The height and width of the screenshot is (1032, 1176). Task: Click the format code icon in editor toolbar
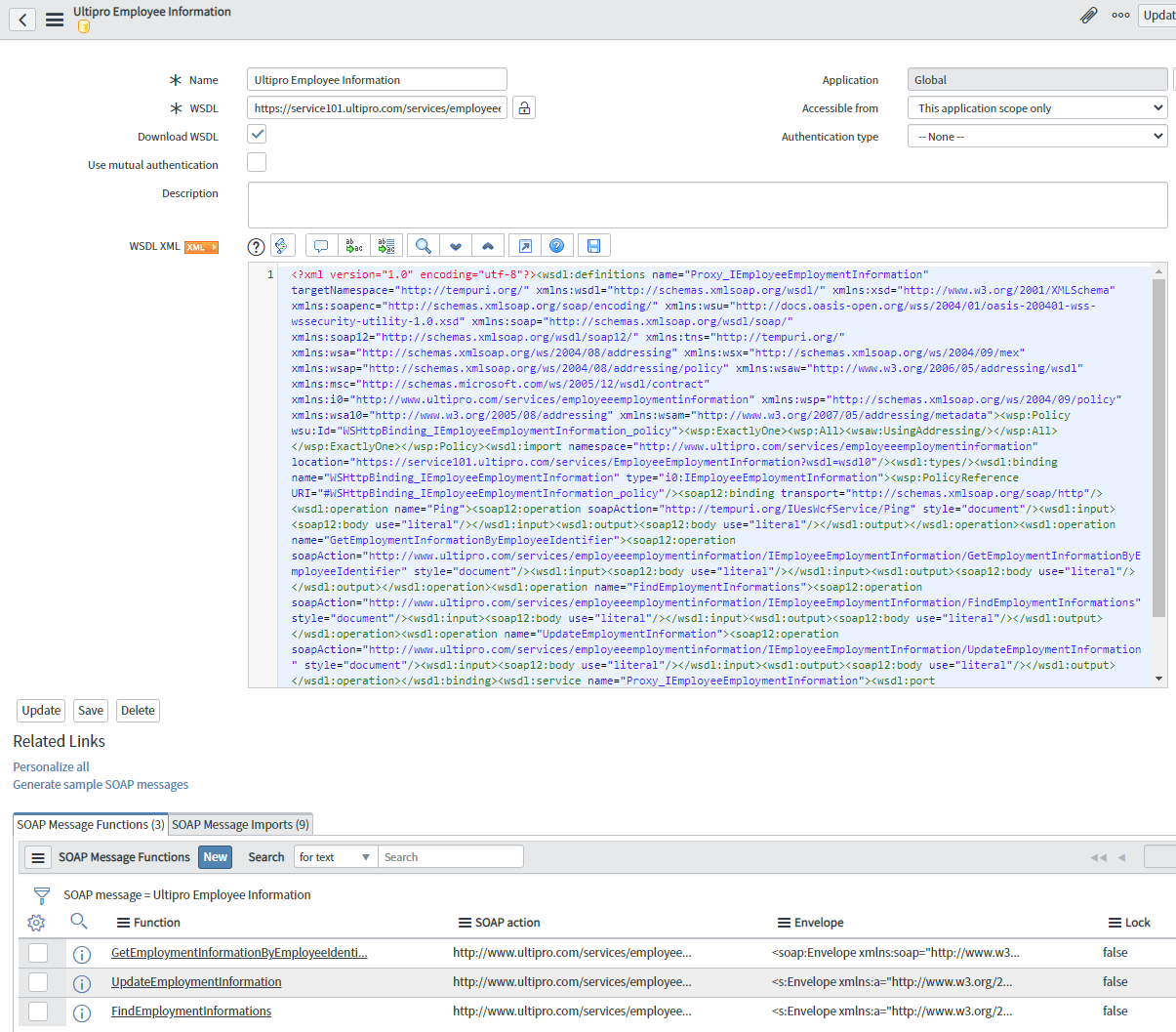tap(282, 246)
